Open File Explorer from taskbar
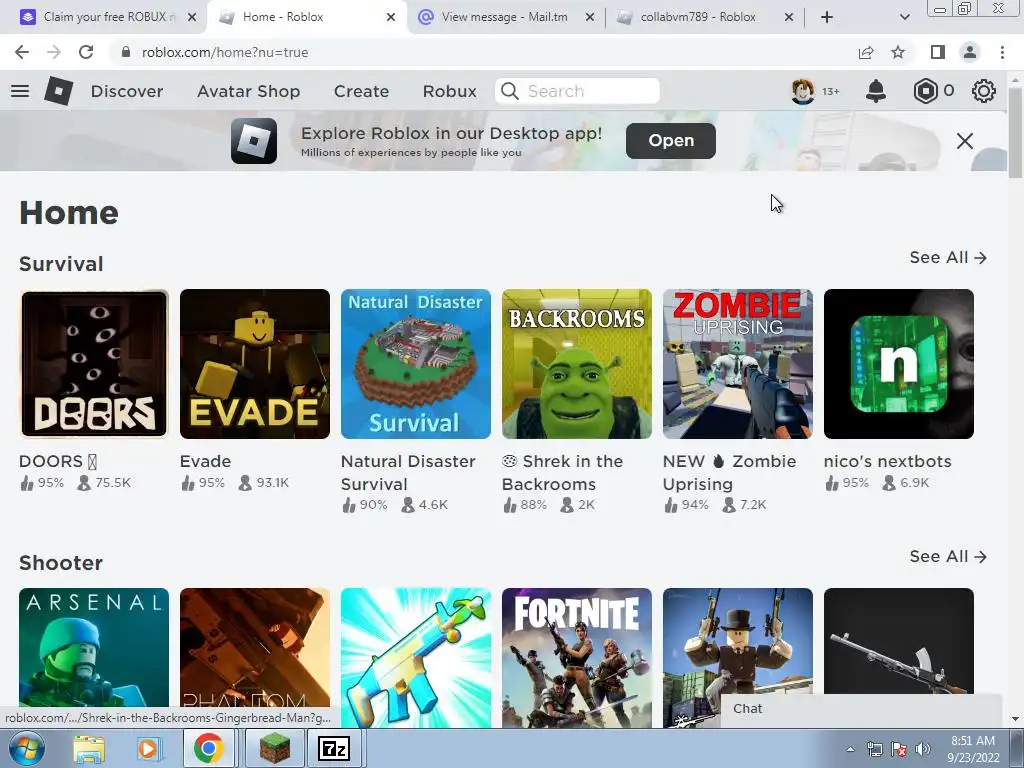The width and height of the screenshot is (1024, 768). (89, 748)
